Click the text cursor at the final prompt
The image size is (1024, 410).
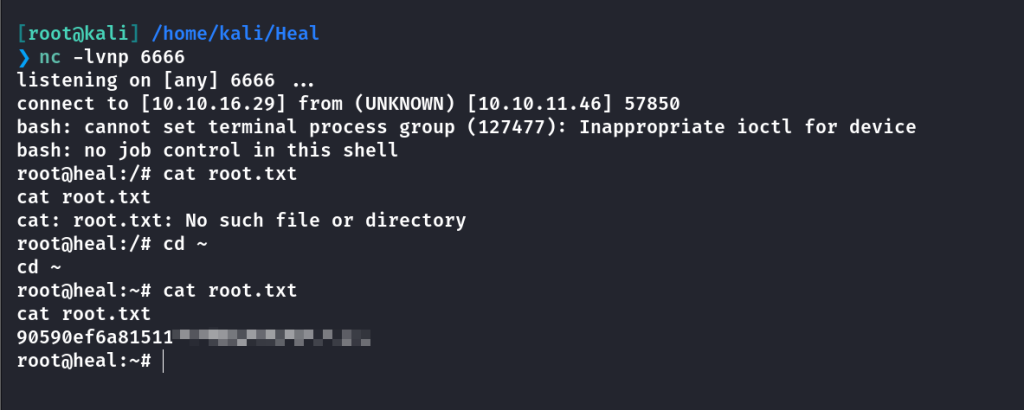[162, 360]
